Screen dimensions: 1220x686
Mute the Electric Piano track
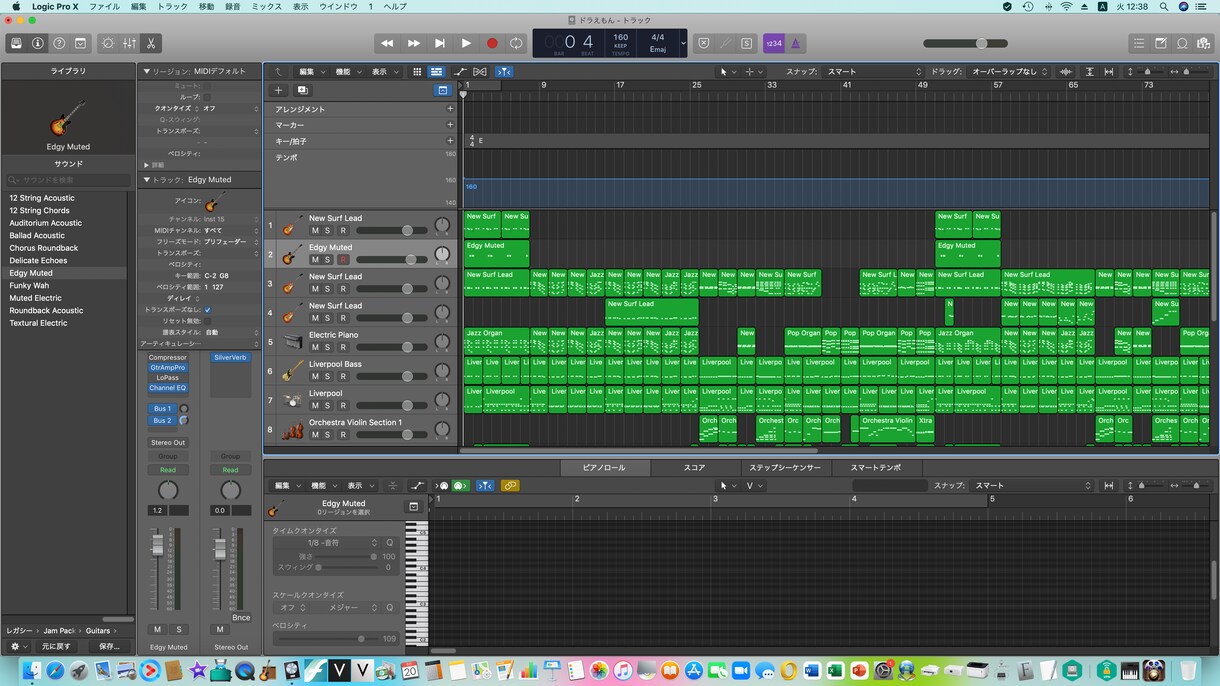pos(315,347)
